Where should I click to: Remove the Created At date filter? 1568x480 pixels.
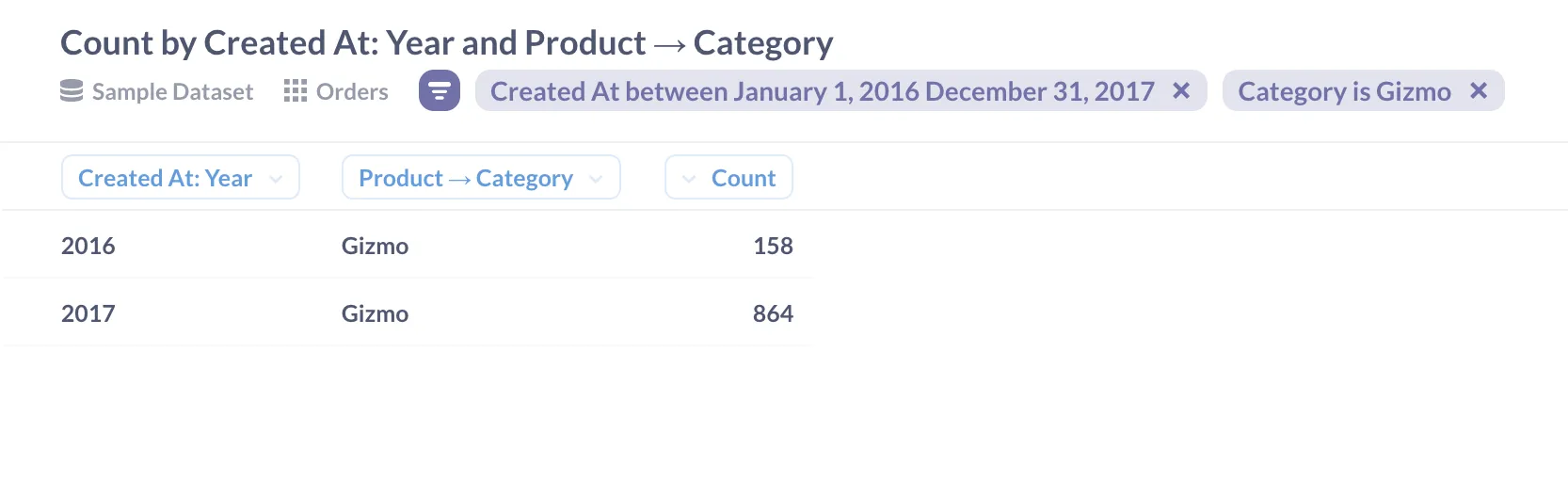[x=1181, y=91]
